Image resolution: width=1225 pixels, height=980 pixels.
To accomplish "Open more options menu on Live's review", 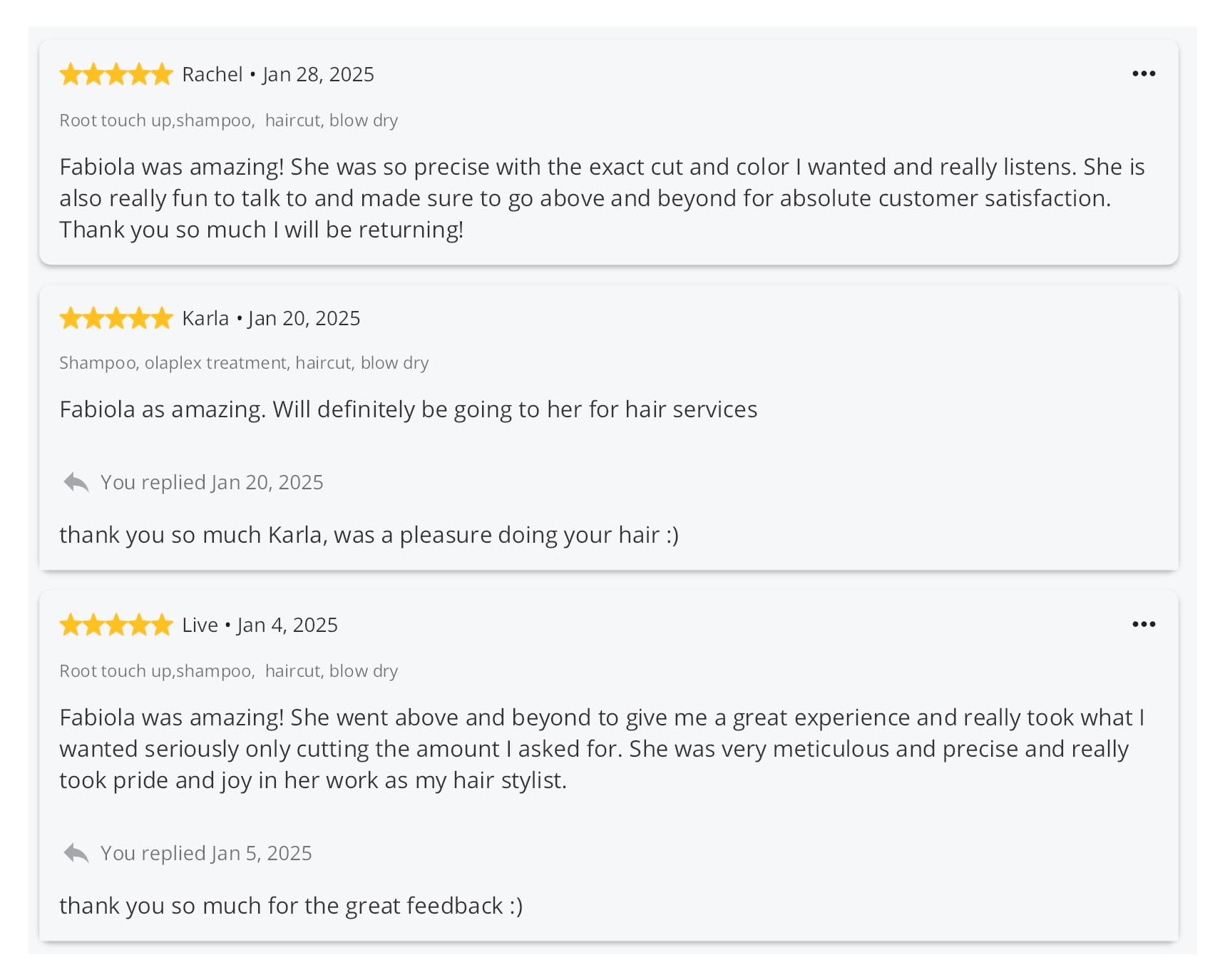I will [1143, 624].
